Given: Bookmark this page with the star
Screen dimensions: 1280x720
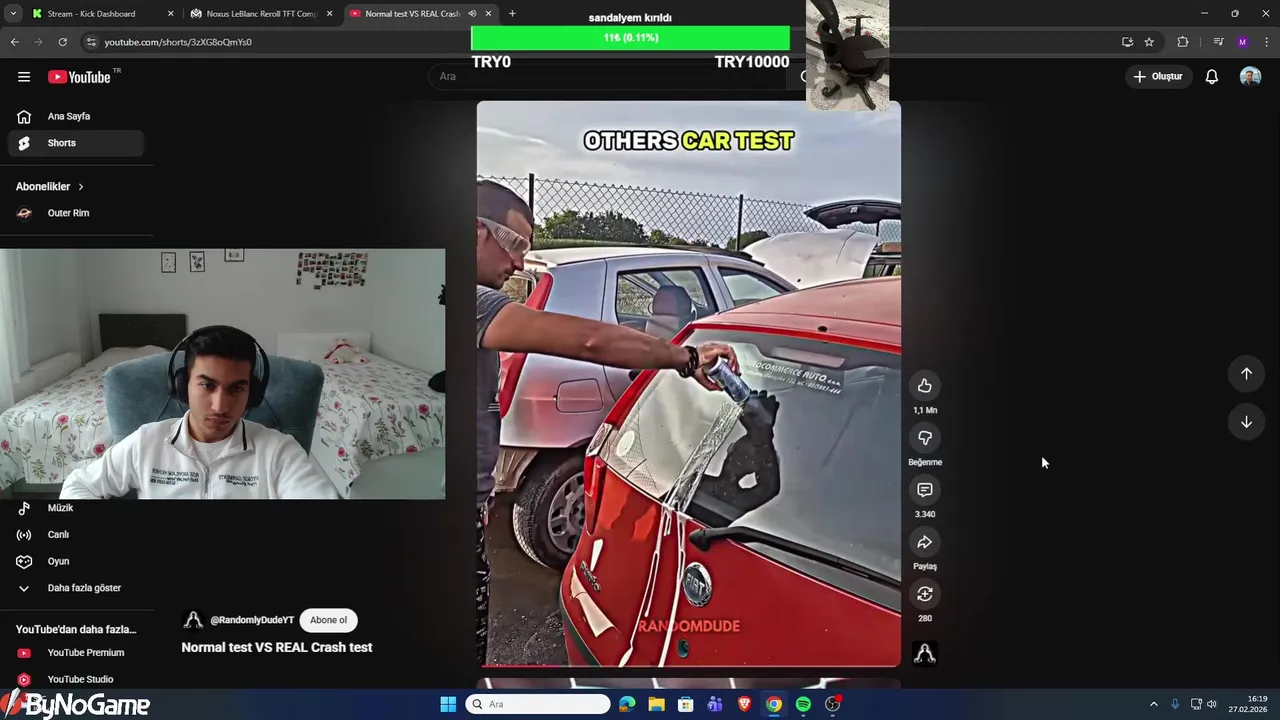Looking at the screenshot, I should [x=1149, y=42].
